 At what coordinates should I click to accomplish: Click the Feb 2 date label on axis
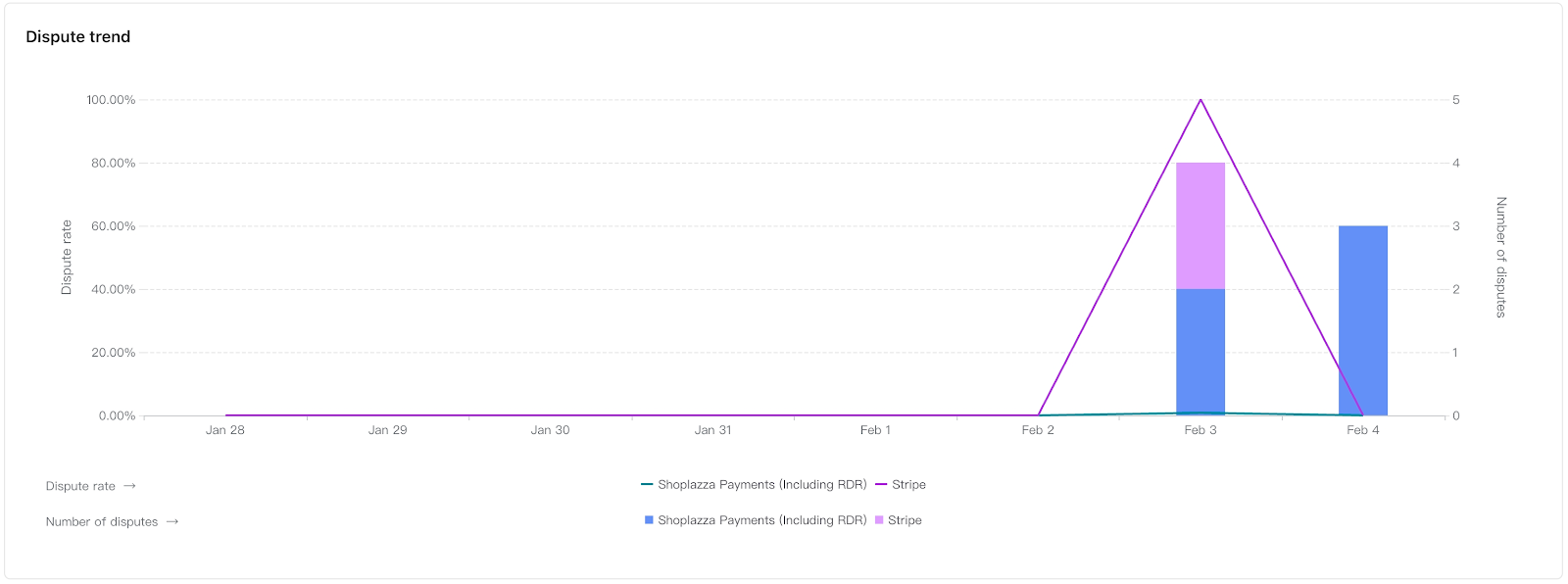point(1038,430)
